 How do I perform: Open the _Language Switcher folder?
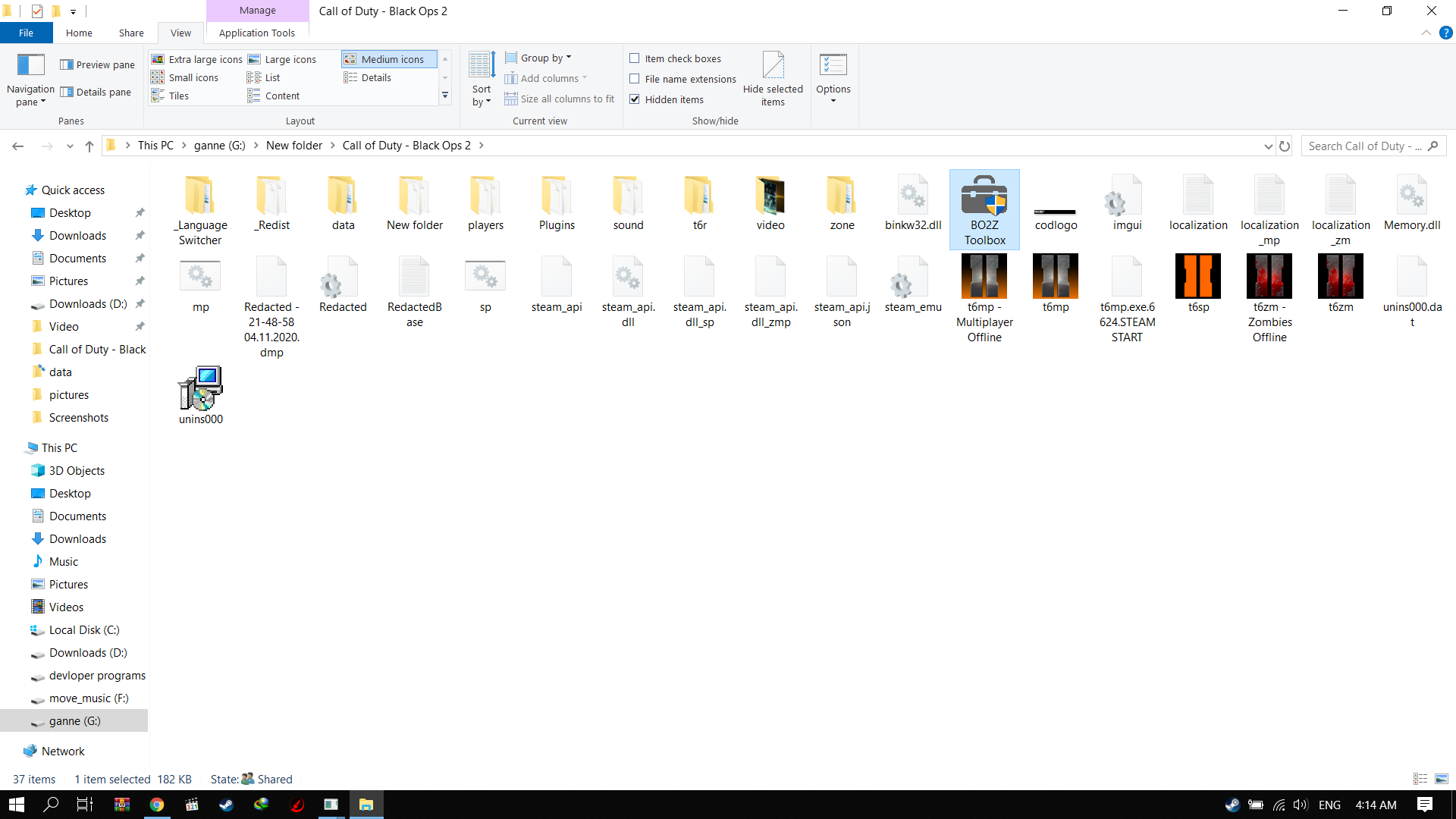pyautogui.click(x=200, y=210)
